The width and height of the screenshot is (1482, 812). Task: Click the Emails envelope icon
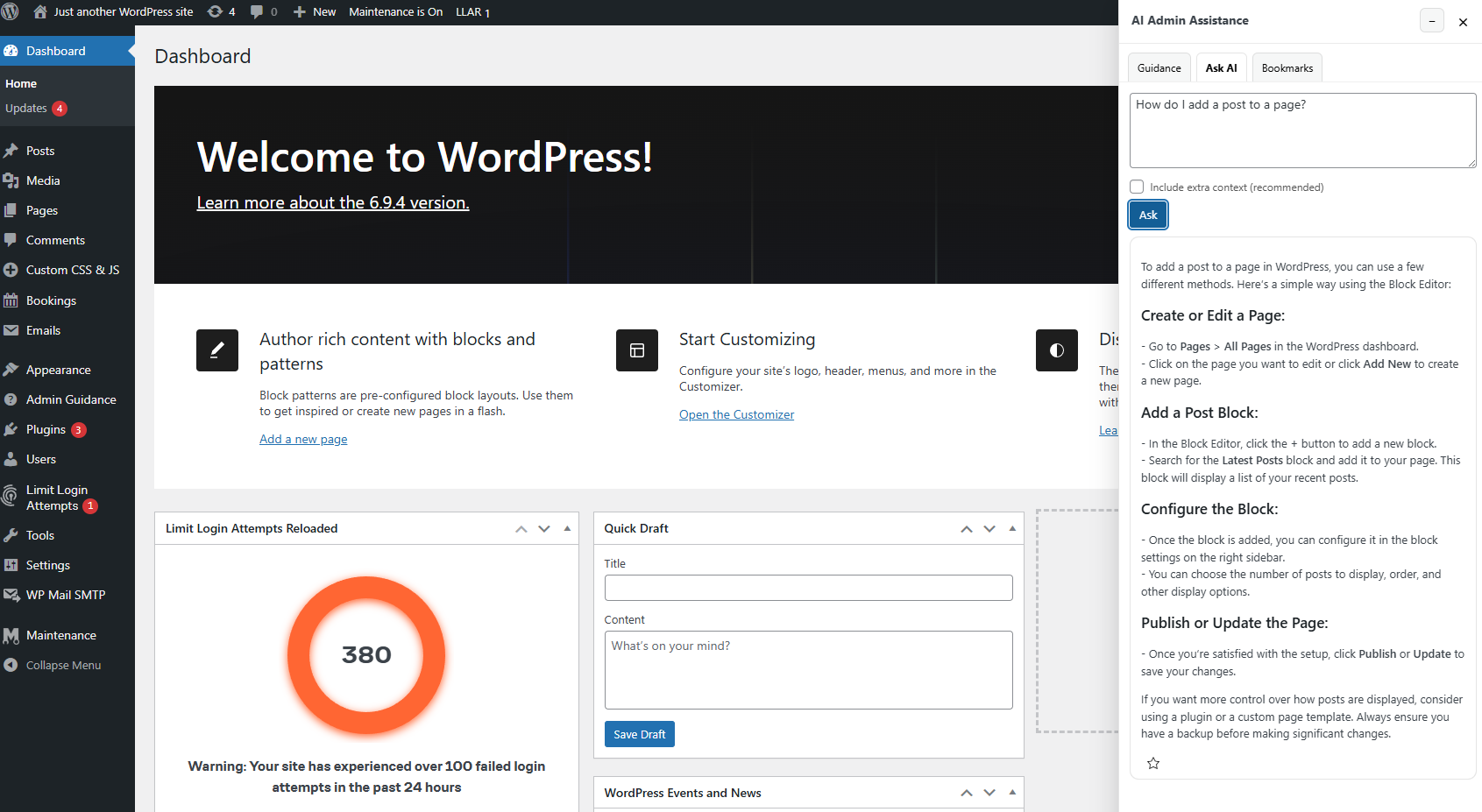click(11, 330)
